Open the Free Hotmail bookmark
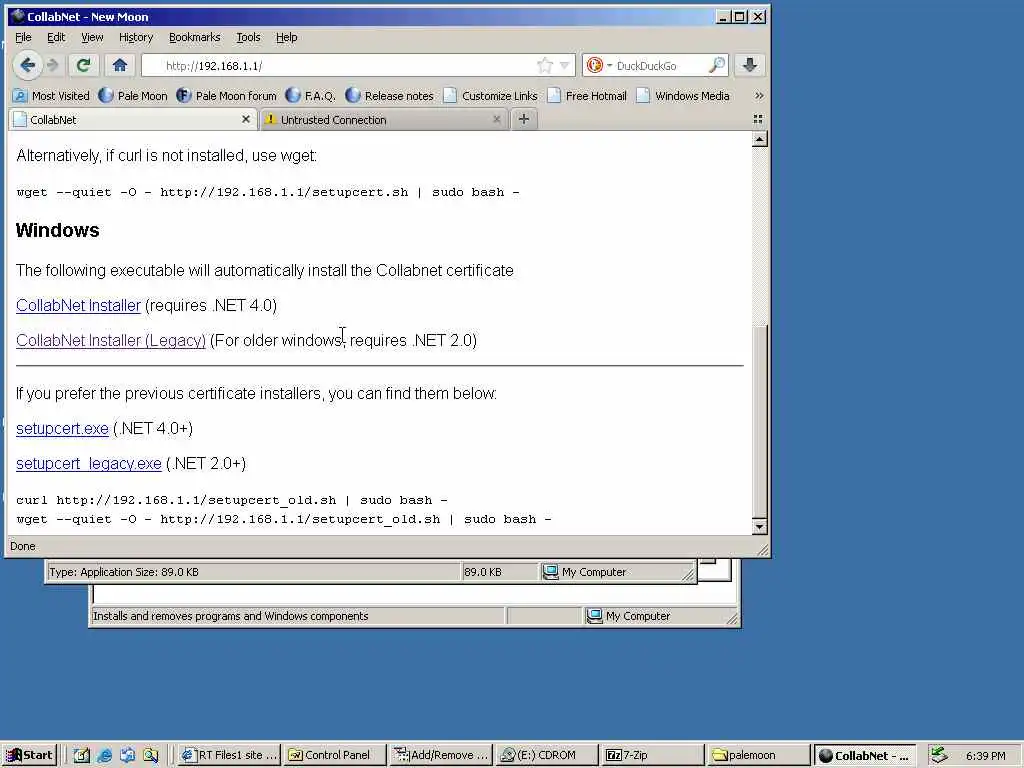The image size is (1024, 768). [587, 96]
